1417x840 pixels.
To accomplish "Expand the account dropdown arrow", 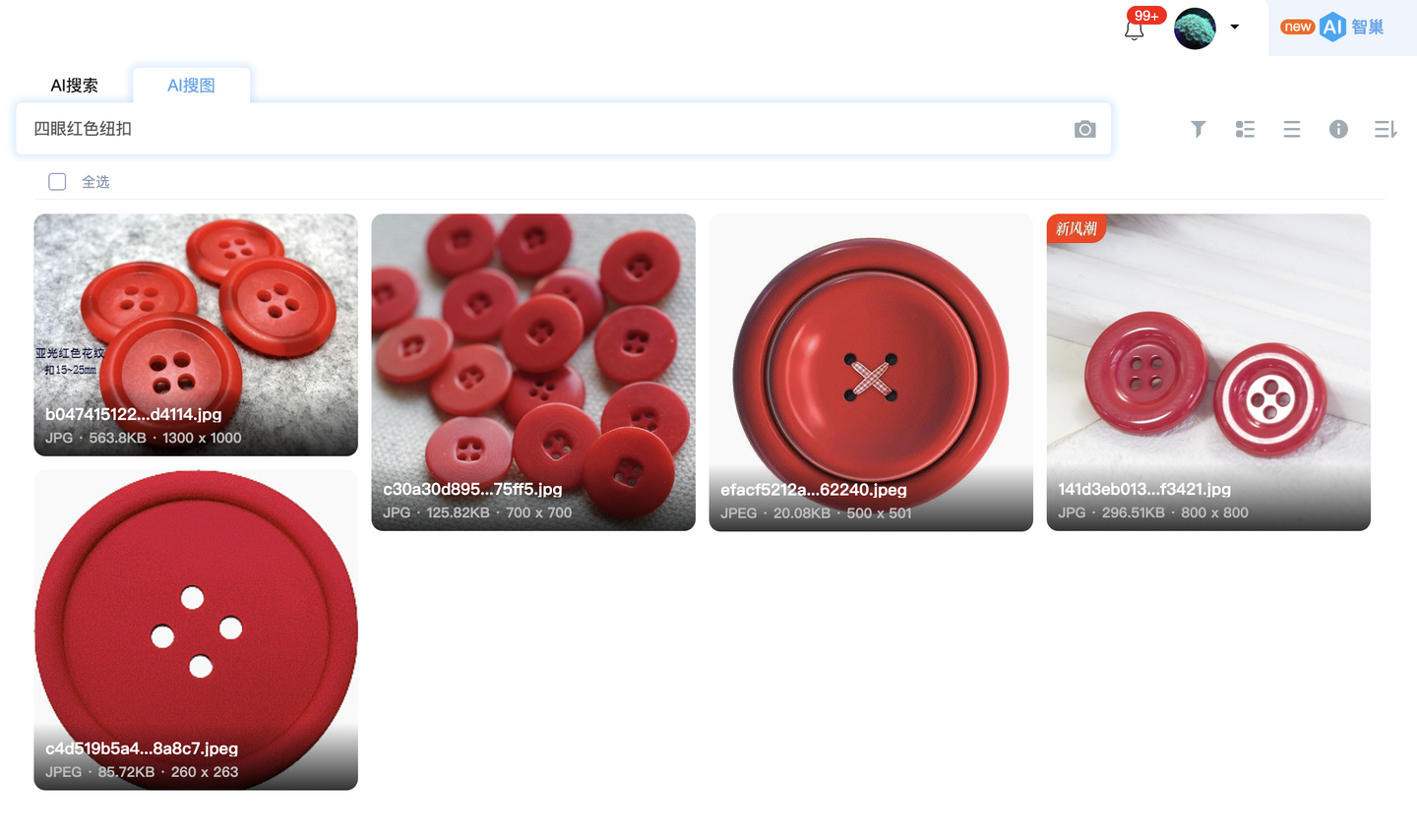I will coord(1234,27).
